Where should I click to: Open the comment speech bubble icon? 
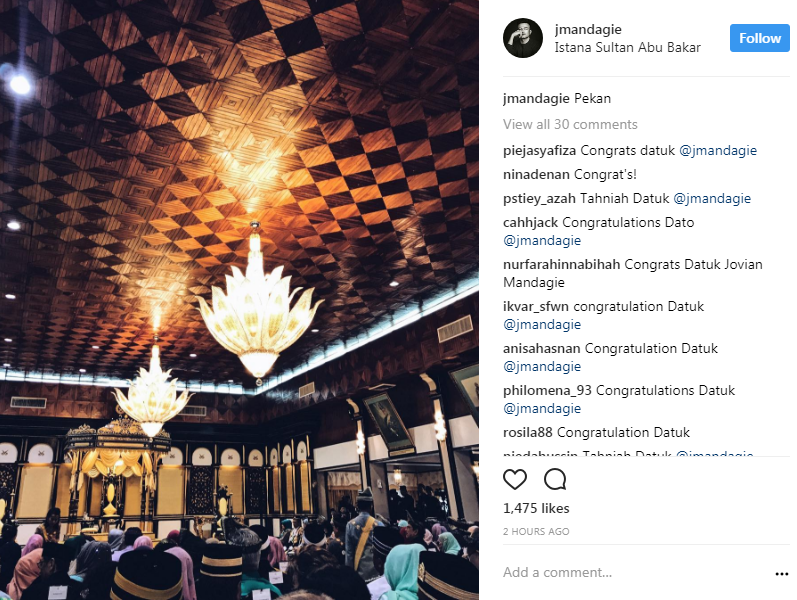click(555, 479)
